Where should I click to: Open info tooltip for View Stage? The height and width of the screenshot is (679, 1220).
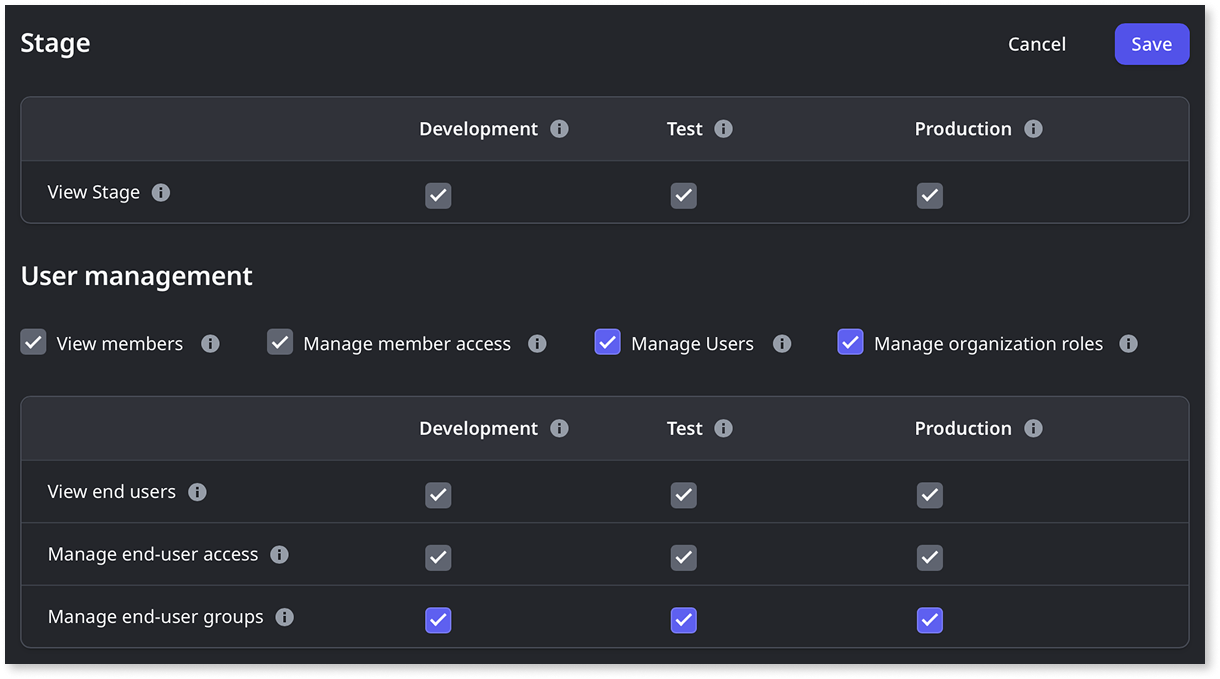coord(161,192)
